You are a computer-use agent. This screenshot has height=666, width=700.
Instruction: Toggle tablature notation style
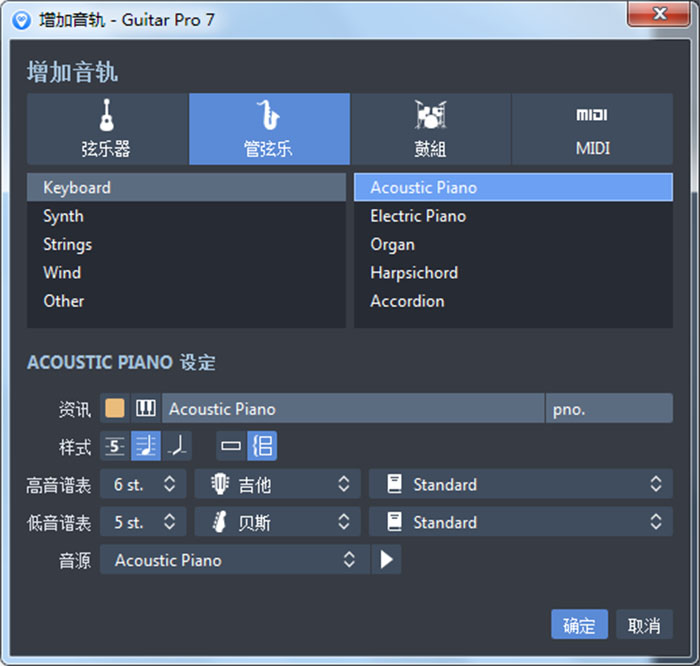click(x=115, y=446)
